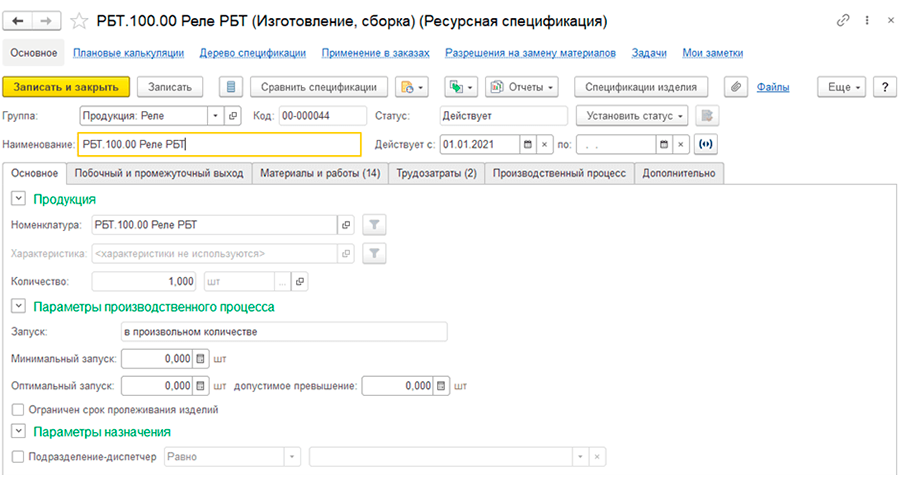
Task: Enable Ограничен срок пролеживания изделий checkbox
Action: tap(18, 410)
